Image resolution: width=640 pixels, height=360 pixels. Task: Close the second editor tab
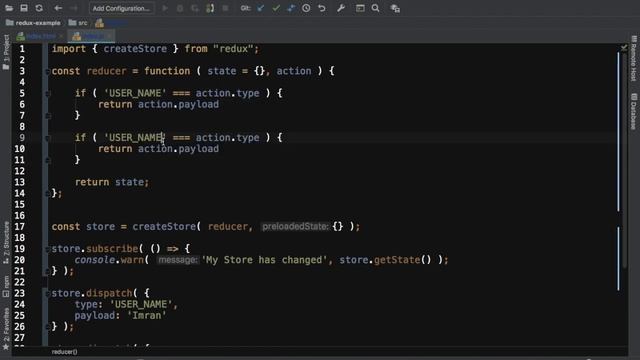[x=109, y=37]
